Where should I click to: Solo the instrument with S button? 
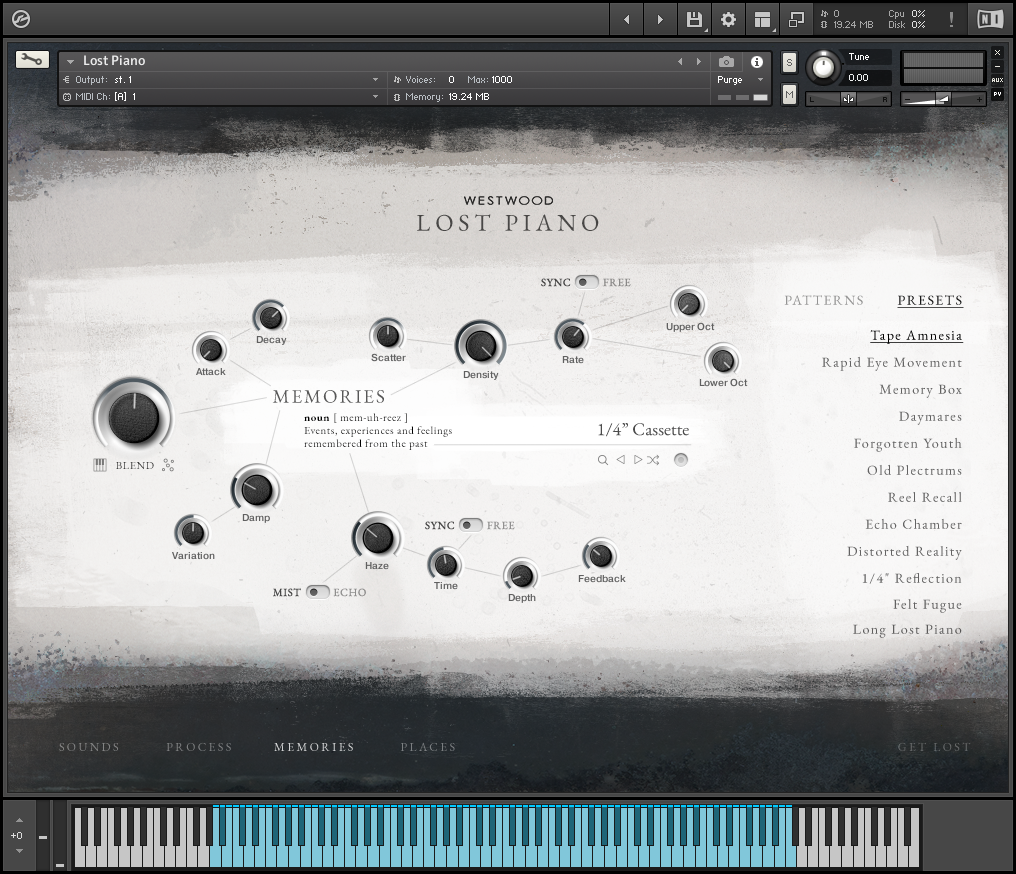[789, 63]
